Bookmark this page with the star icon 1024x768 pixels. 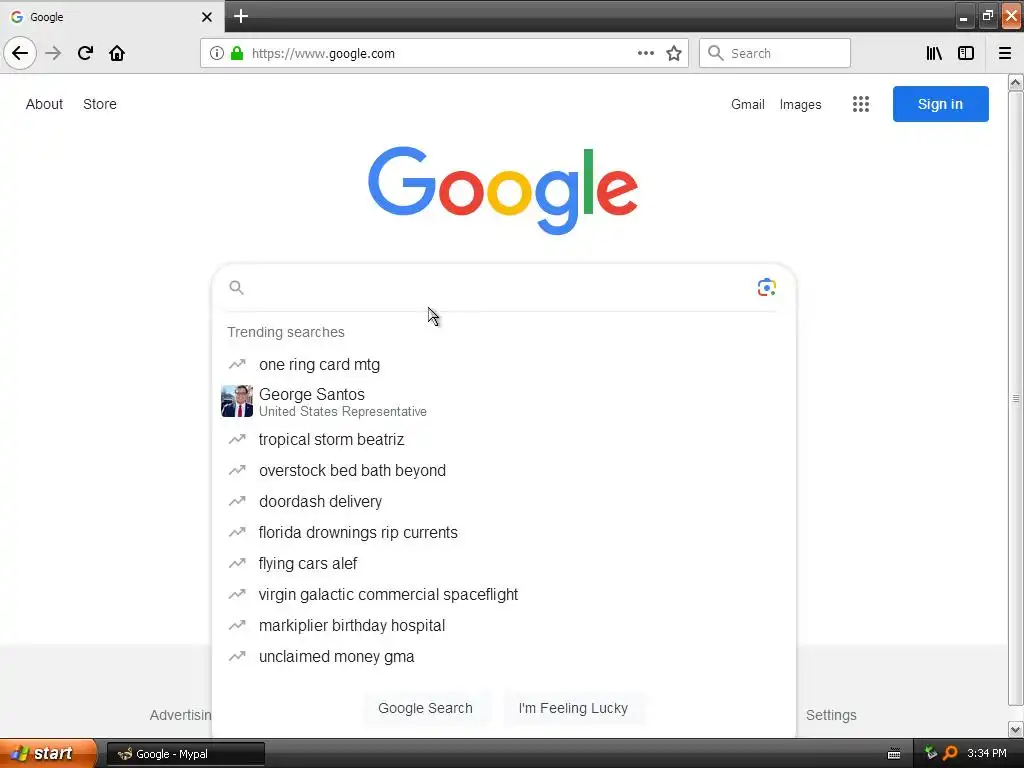pyautogui.click(x=674, y=53)
